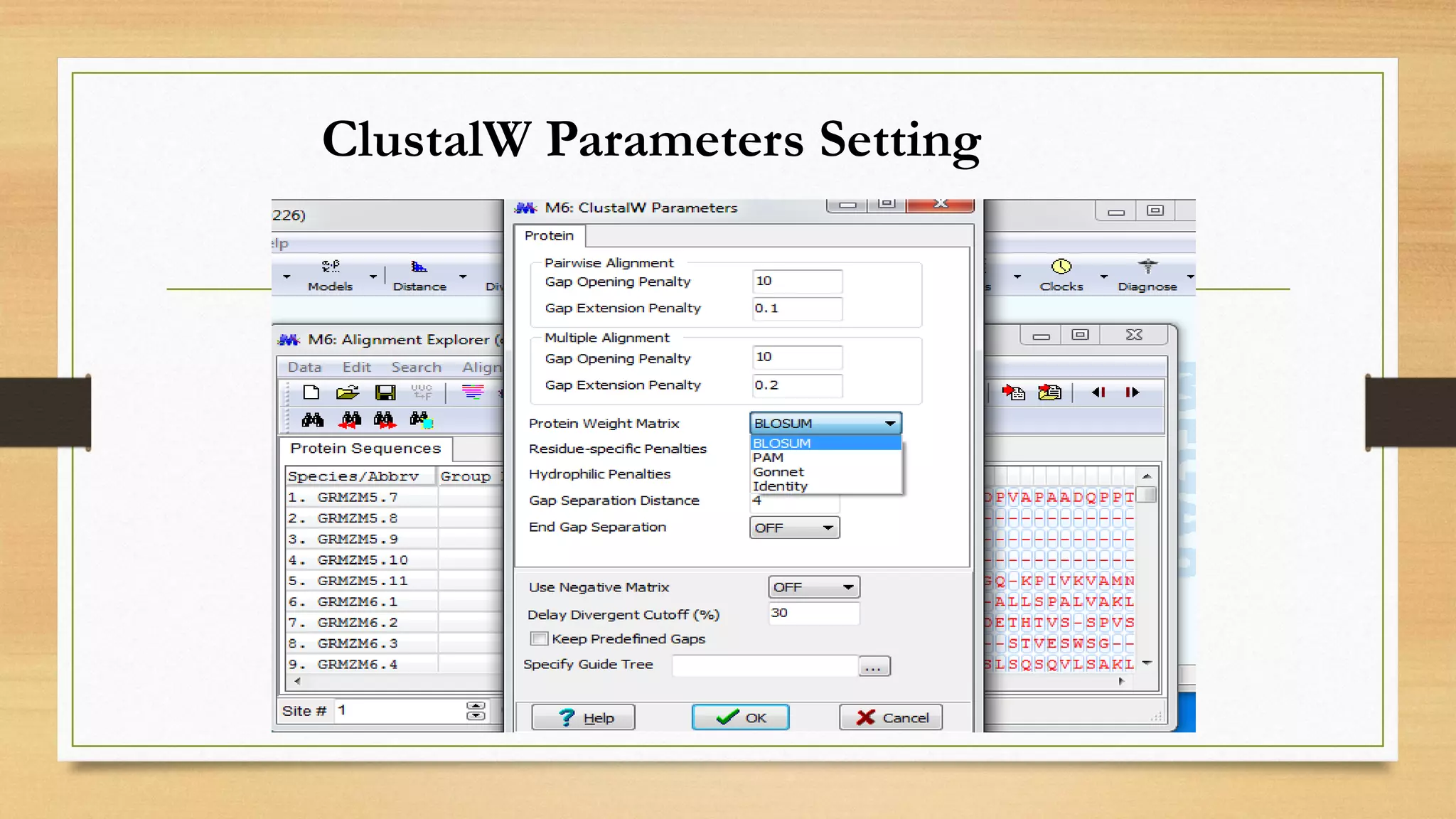Switch to Protein Sequences tab

point(365,449)
